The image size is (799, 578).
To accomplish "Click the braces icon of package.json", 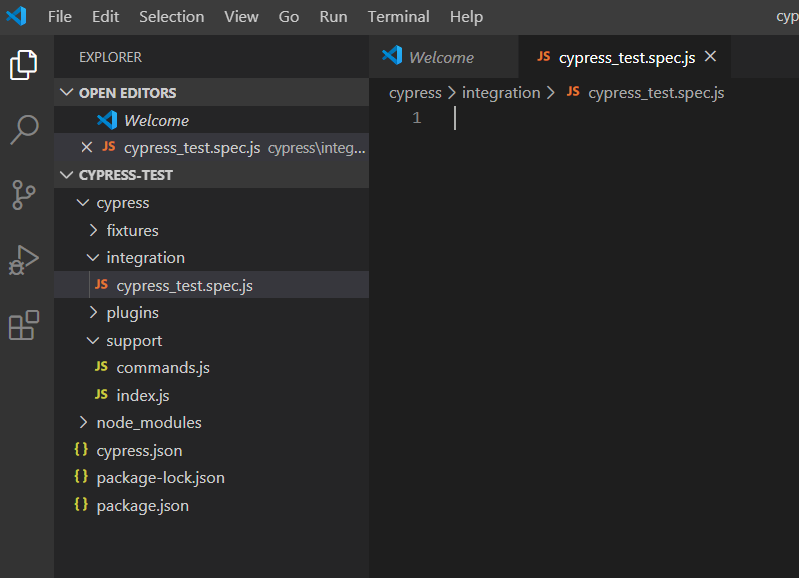I will pyautogui.click(x=81, y=504).
